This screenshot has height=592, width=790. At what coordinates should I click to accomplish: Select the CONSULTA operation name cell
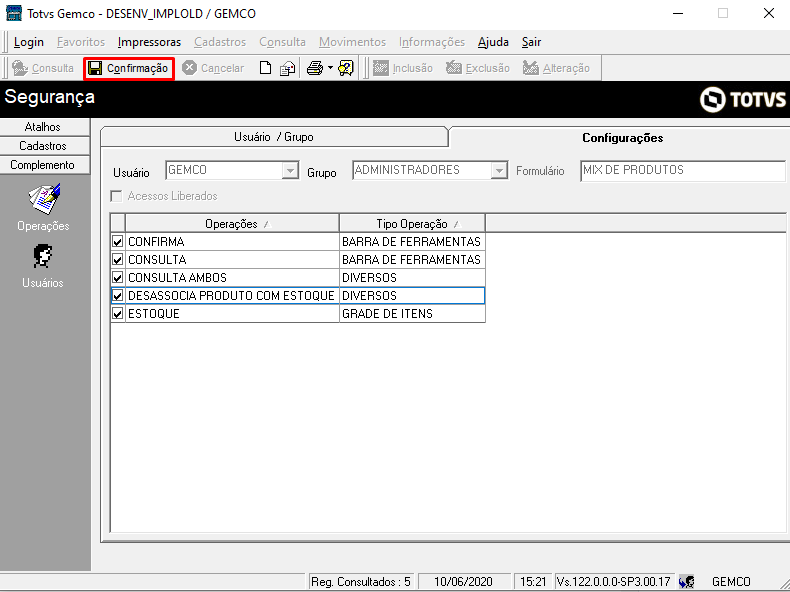pos(232,260)
